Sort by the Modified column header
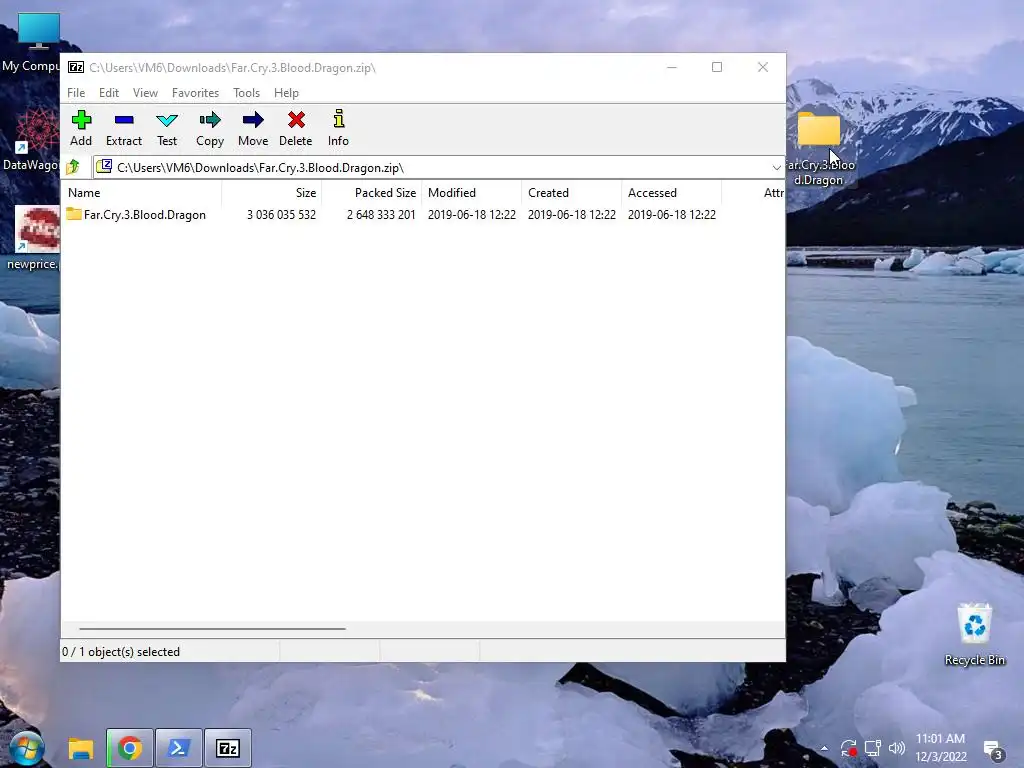This screenshot has width=1024, height=768. tap(472, 193)
